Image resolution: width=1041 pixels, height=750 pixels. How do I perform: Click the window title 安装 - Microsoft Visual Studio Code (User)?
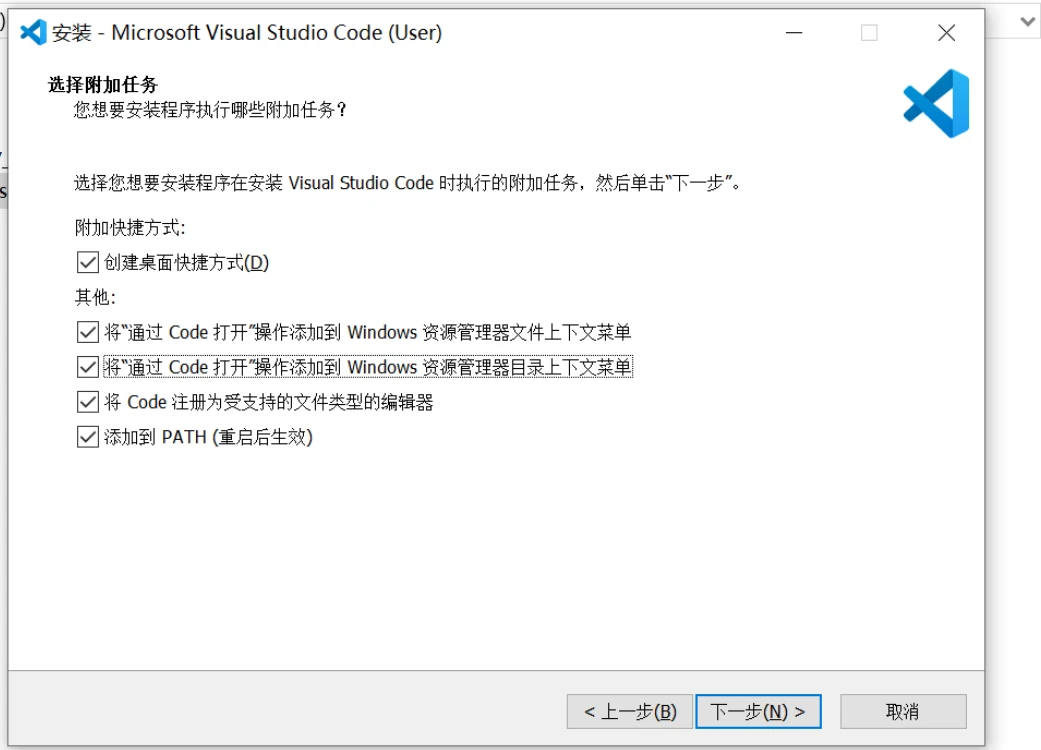247,33
